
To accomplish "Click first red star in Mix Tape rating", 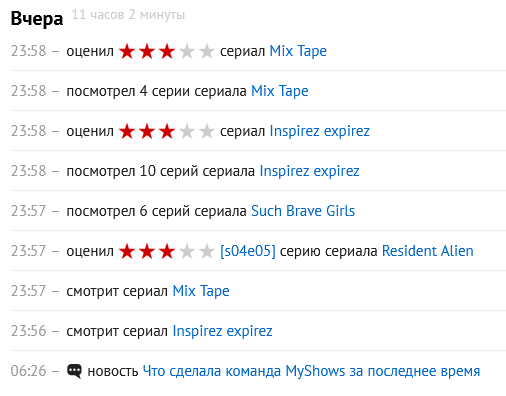I will tap(127, 51).
